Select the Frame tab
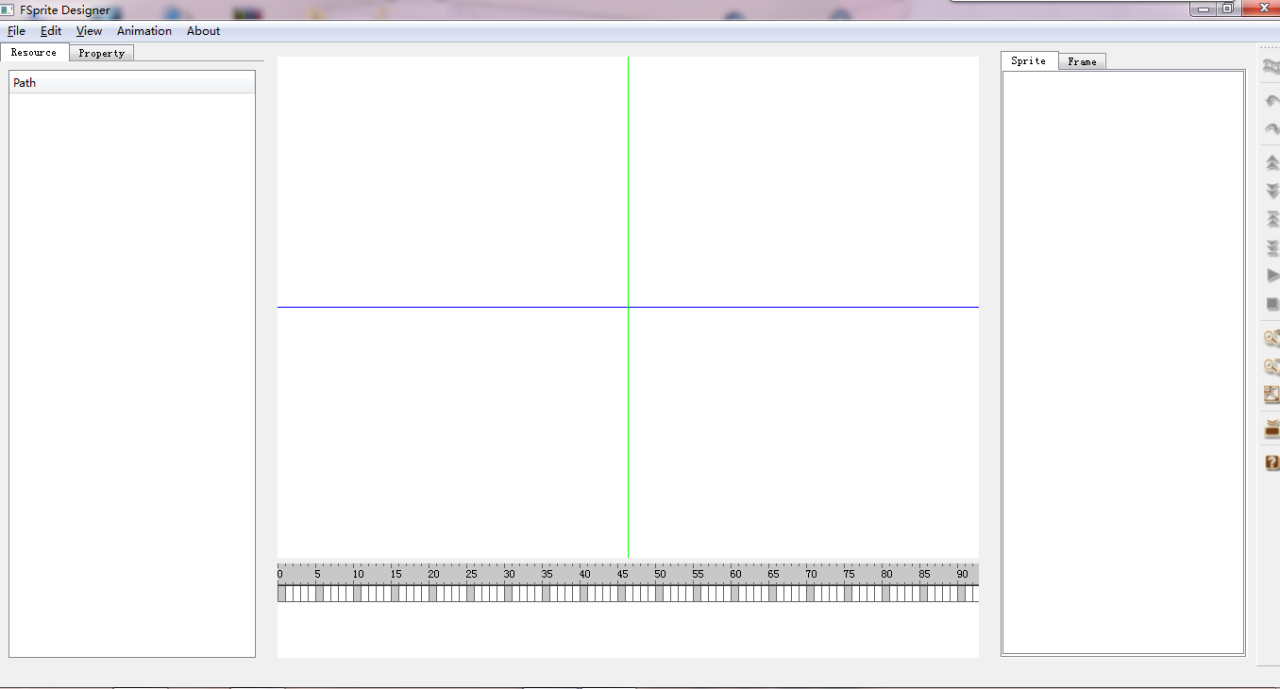 tap(1082, 62)
